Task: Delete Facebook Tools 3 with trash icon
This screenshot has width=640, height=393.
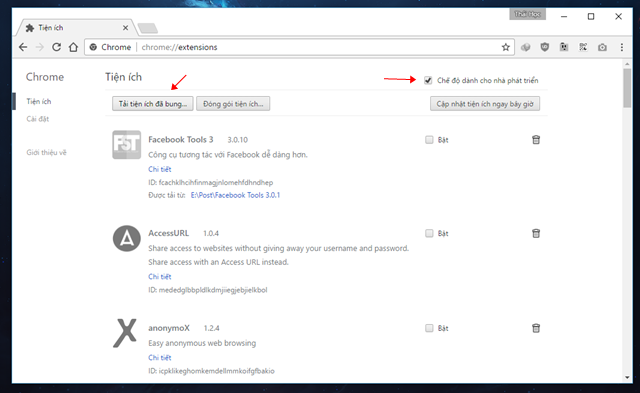Action: (536, 140)
